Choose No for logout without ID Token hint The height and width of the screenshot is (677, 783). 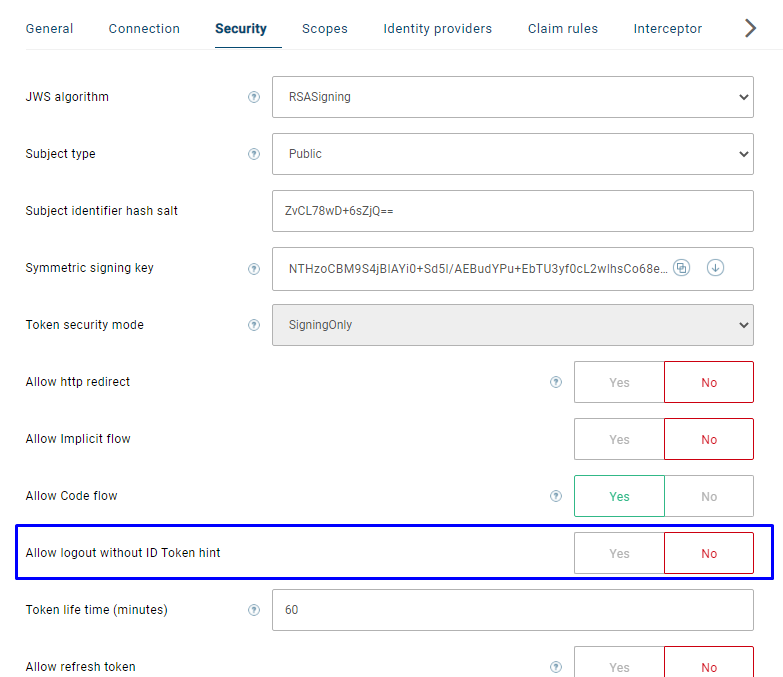709,553
